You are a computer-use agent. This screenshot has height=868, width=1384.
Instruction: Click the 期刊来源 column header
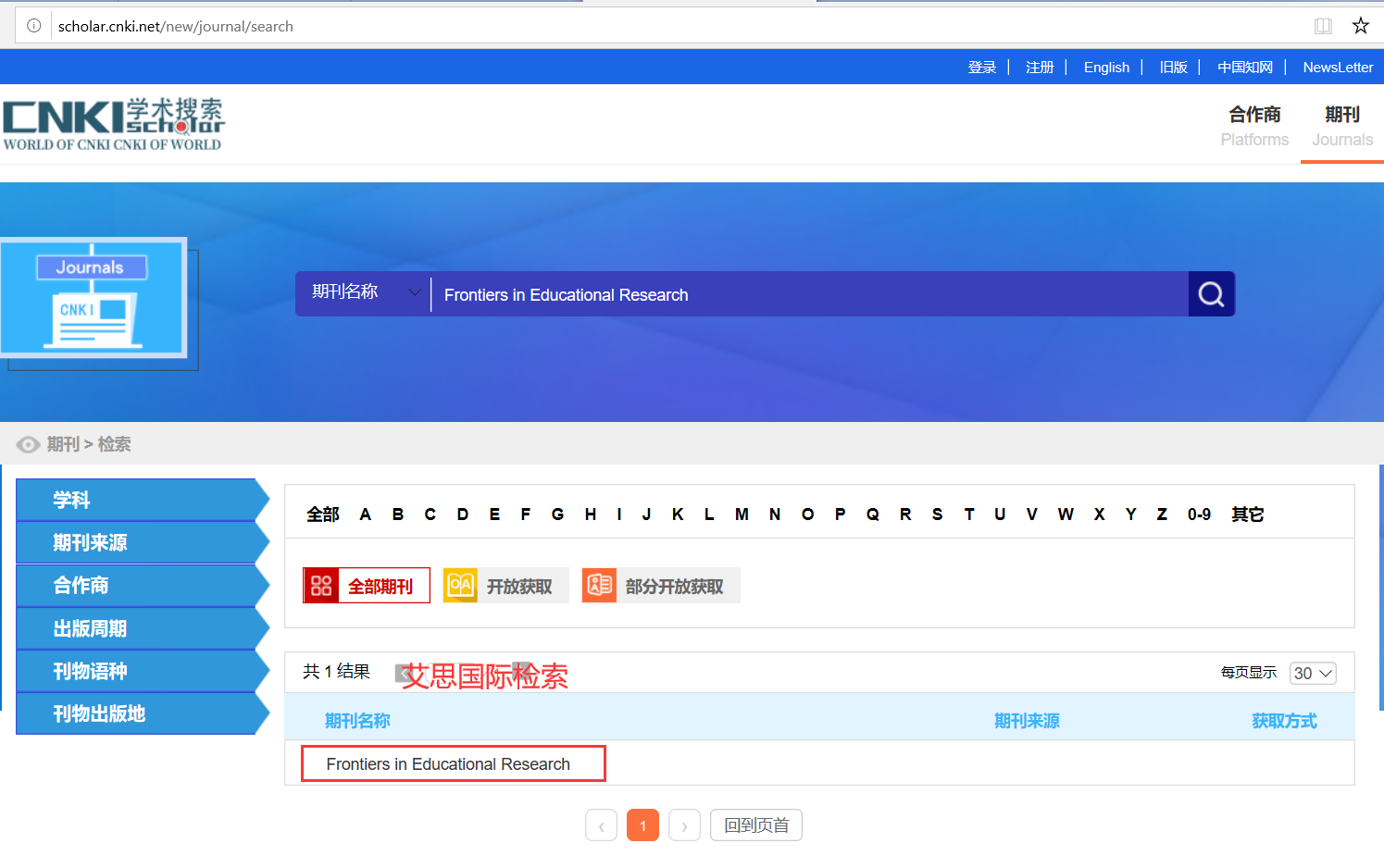[1027, 721]
